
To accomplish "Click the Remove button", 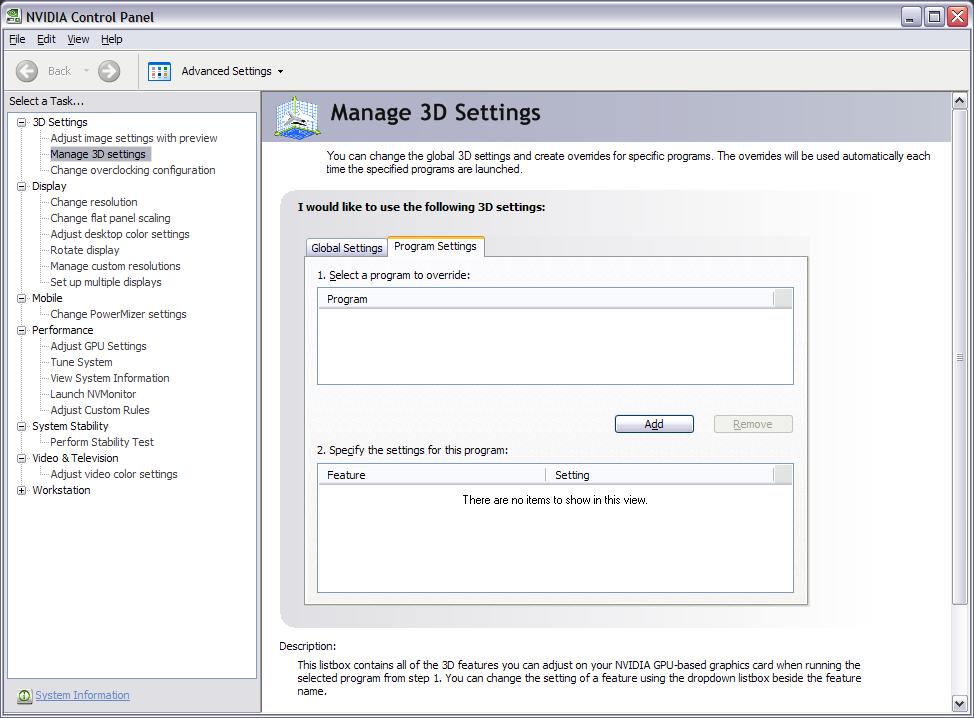I will coord(753,424).
